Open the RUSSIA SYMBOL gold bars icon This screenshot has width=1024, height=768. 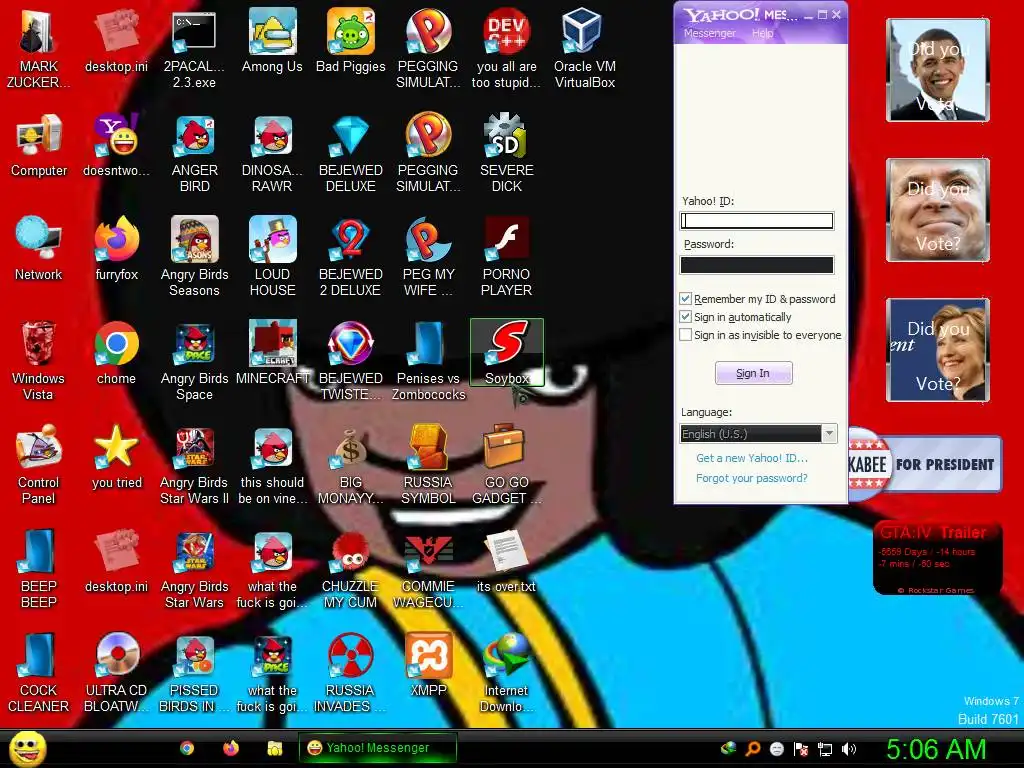428,465
